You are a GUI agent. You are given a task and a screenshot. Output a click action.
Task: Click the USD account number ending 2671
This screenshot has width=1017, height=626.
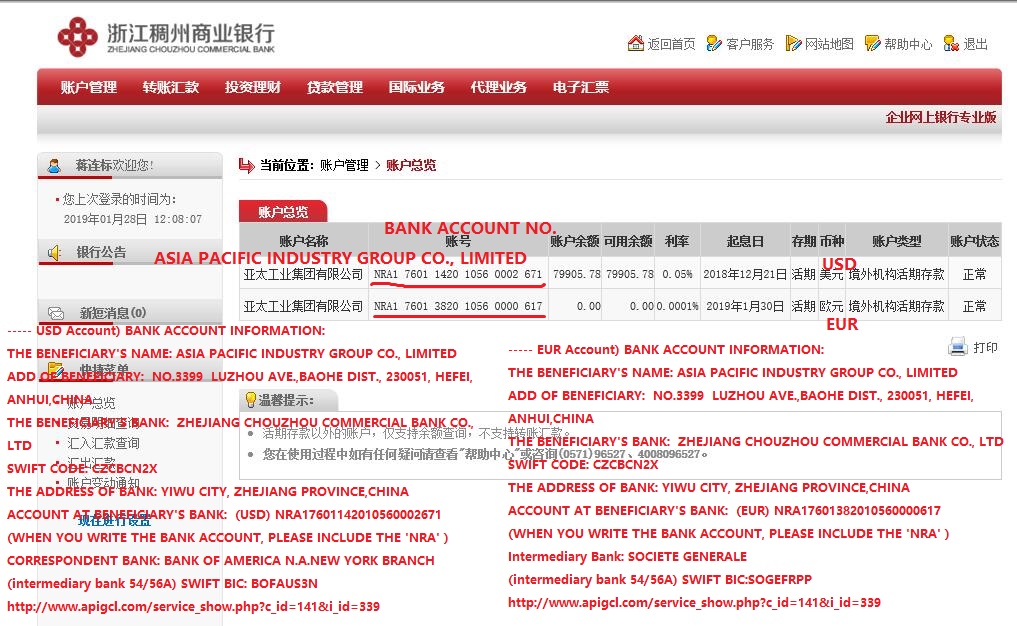coord(458,274)
